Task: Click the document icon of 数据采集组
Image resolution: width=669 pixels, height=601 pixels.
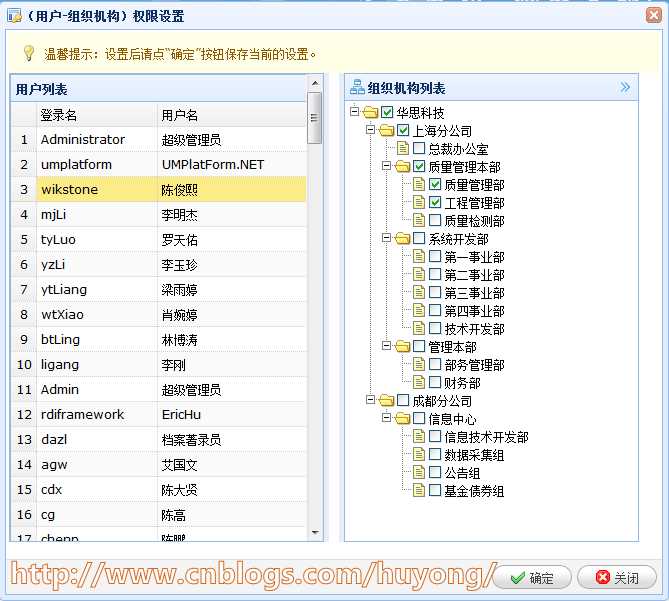Action: coord(419,454)
